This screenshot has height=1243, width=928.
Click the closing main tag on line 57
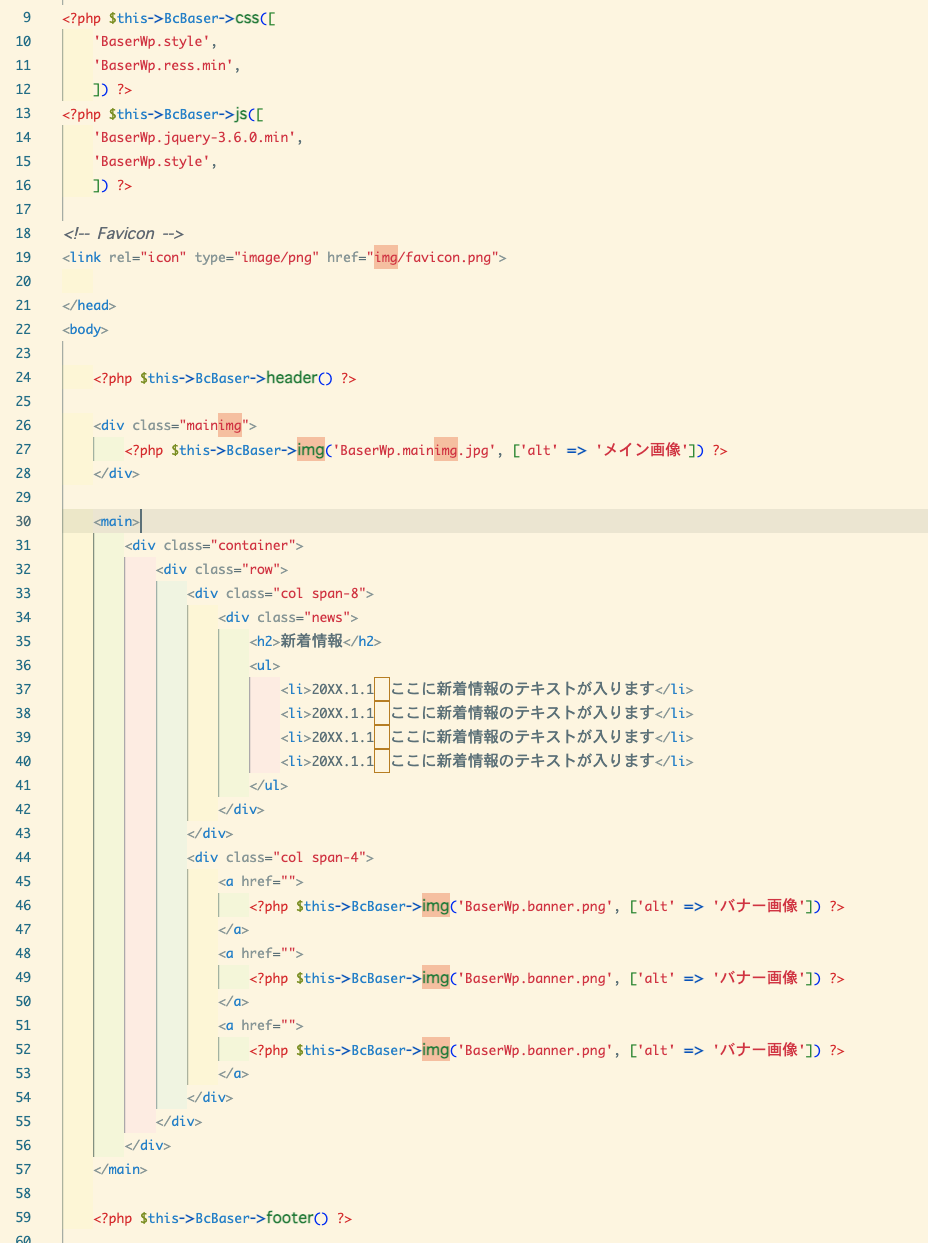(x=120, y=1169)
